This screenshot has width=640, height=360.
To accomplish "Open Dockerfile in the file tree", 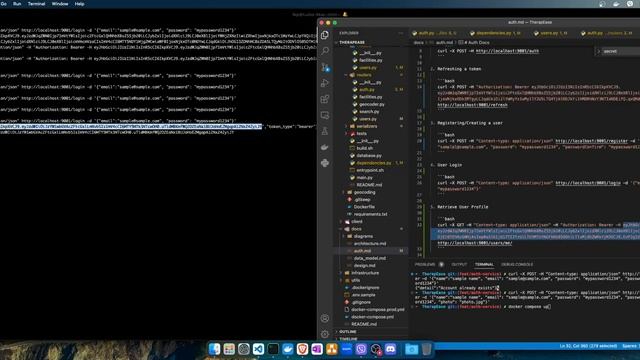I will coord(364,207).
